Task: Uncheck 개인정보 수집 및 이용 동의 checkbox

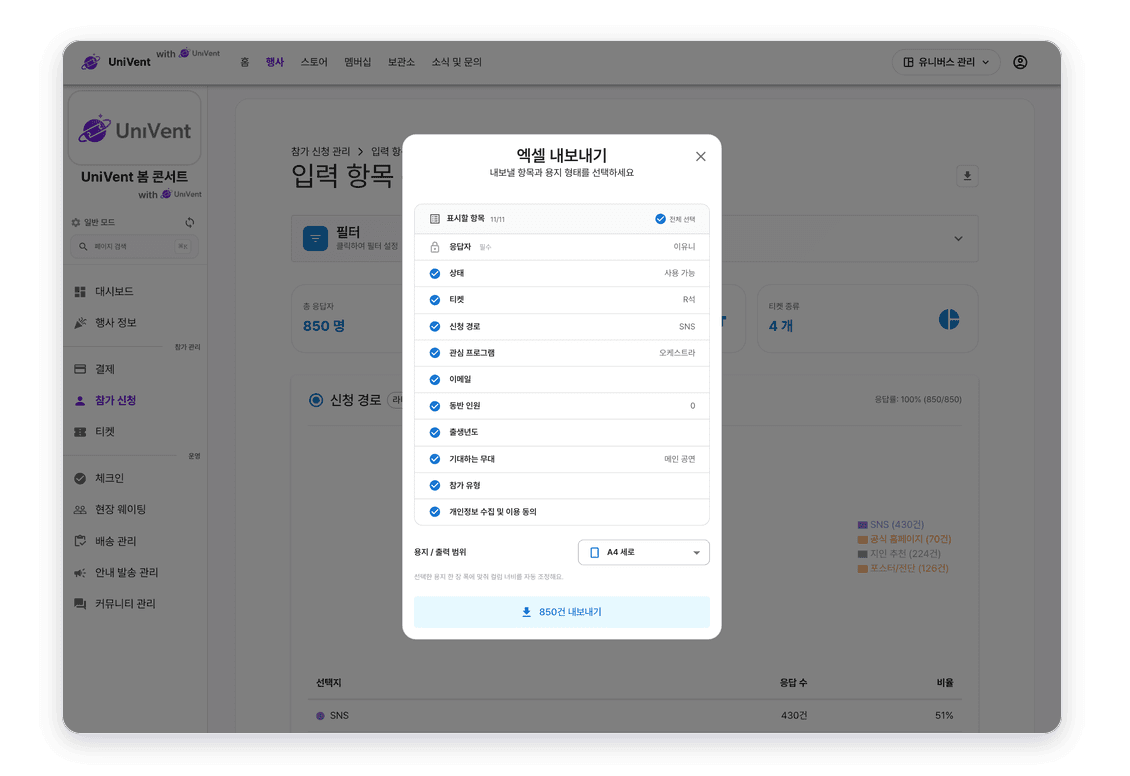Action: [x=435, y=512]
